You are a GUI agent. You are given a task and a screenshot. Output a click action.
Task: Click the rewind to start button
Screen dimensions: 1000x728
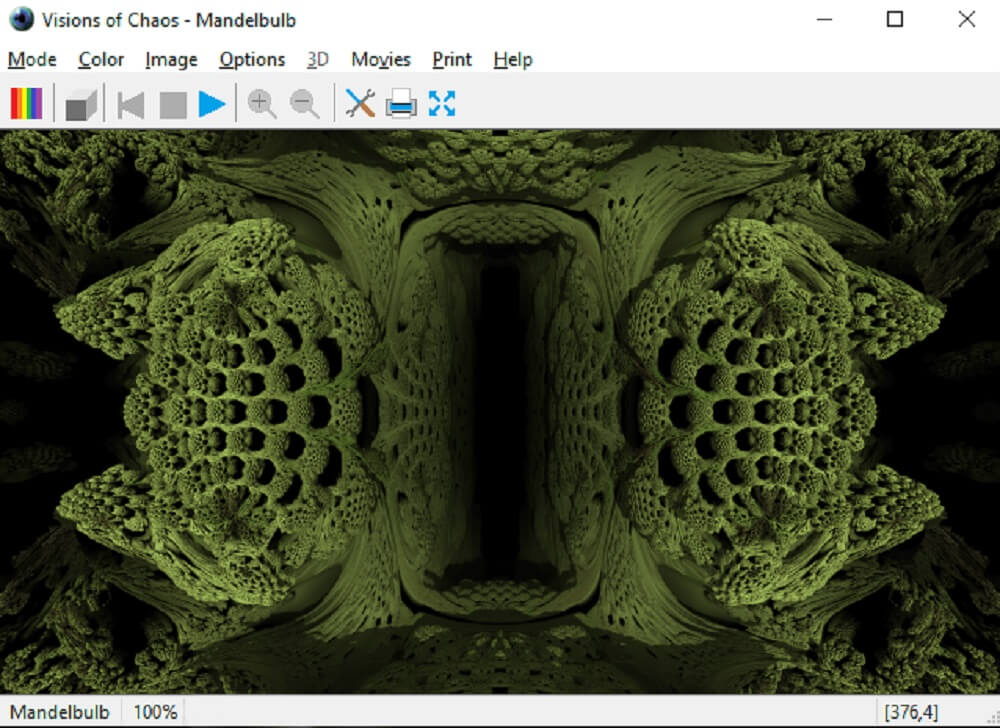[x=130, y=104]
